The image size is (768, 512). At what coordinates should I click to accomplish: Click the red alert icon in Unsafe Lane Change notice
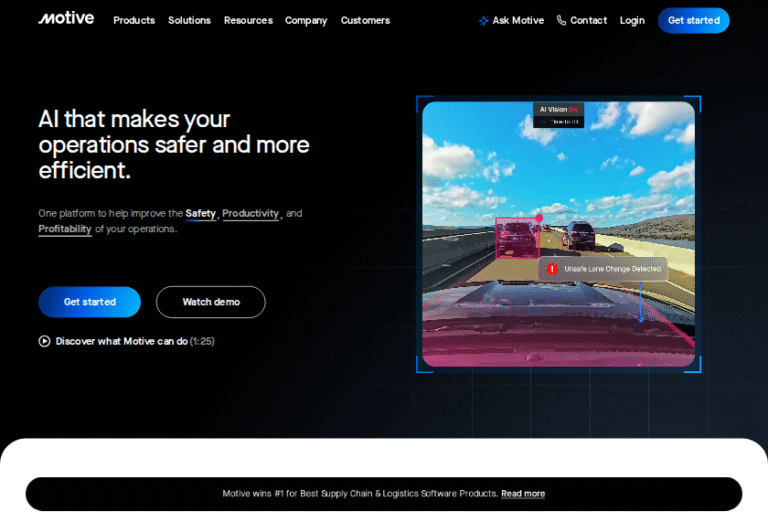point(552,269)
